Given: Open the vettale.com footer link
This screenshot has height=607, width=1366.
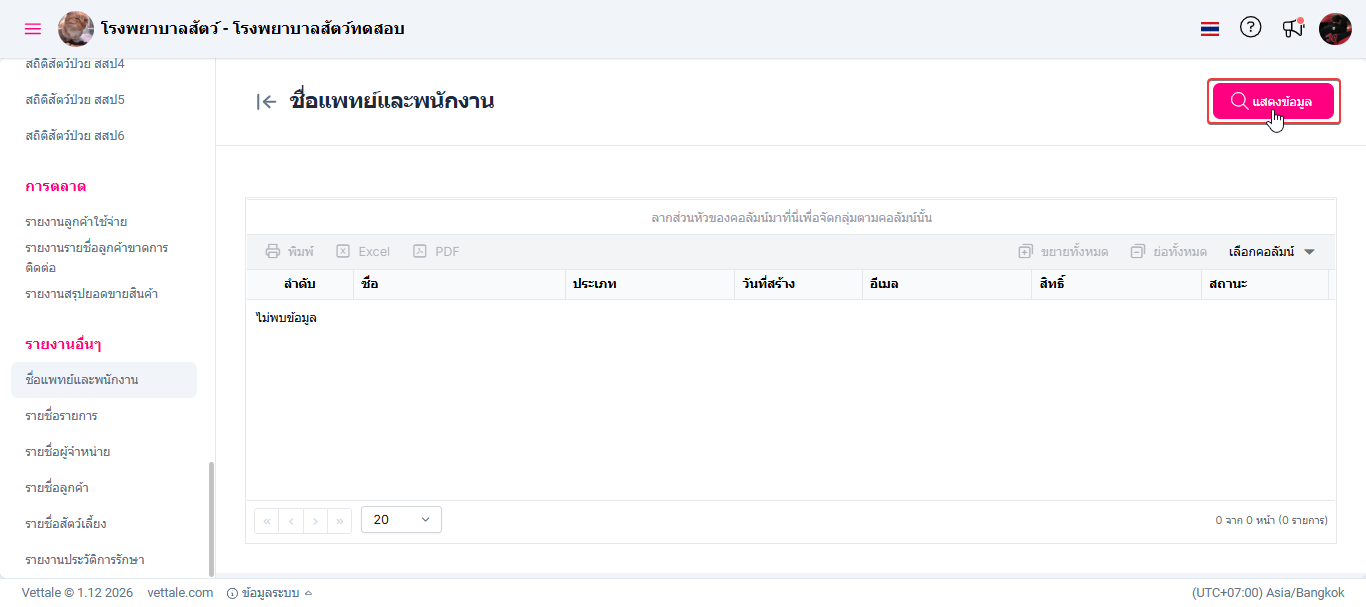Looking at the screenshot, I should [180, 593].
